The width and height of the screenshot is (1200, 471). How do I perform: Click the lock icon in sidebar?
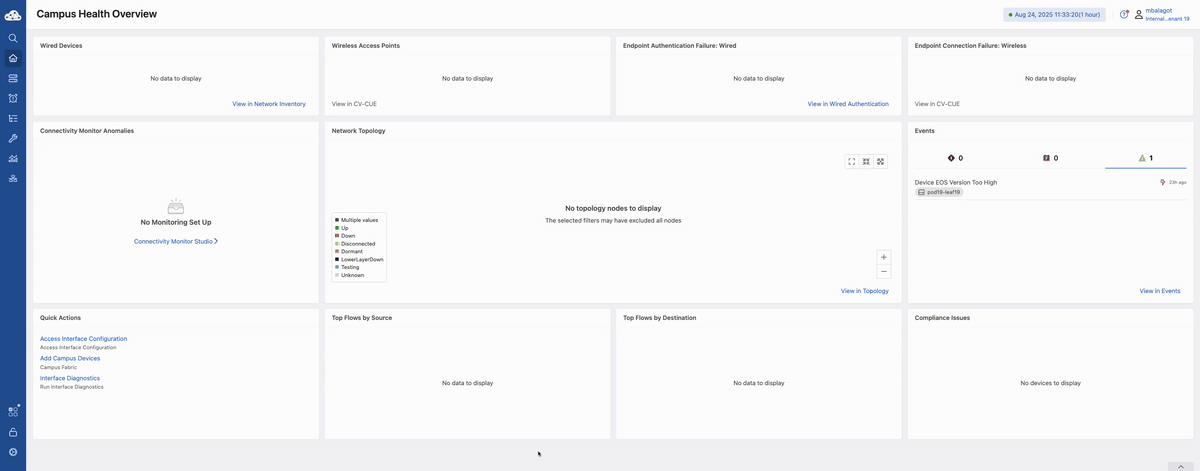tap(13, 432)
